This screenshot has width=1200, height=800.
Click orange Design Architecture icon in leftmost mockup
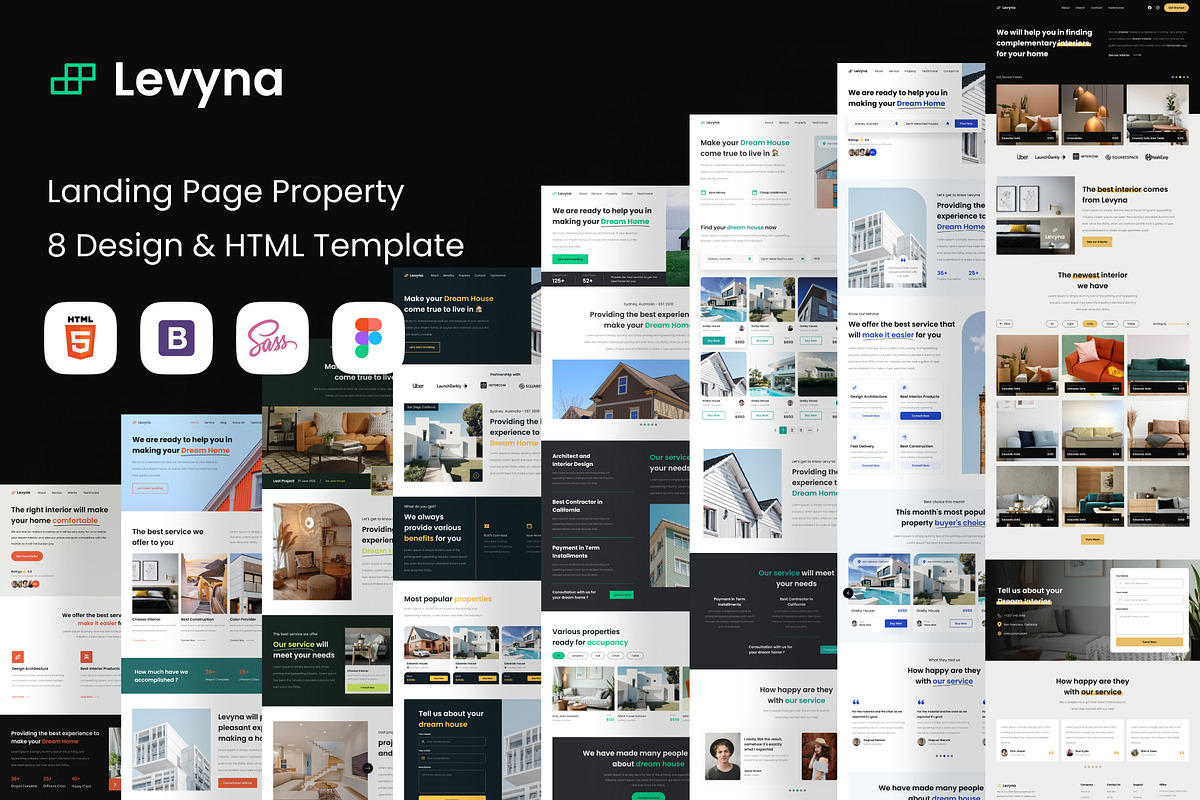point(18,655)
